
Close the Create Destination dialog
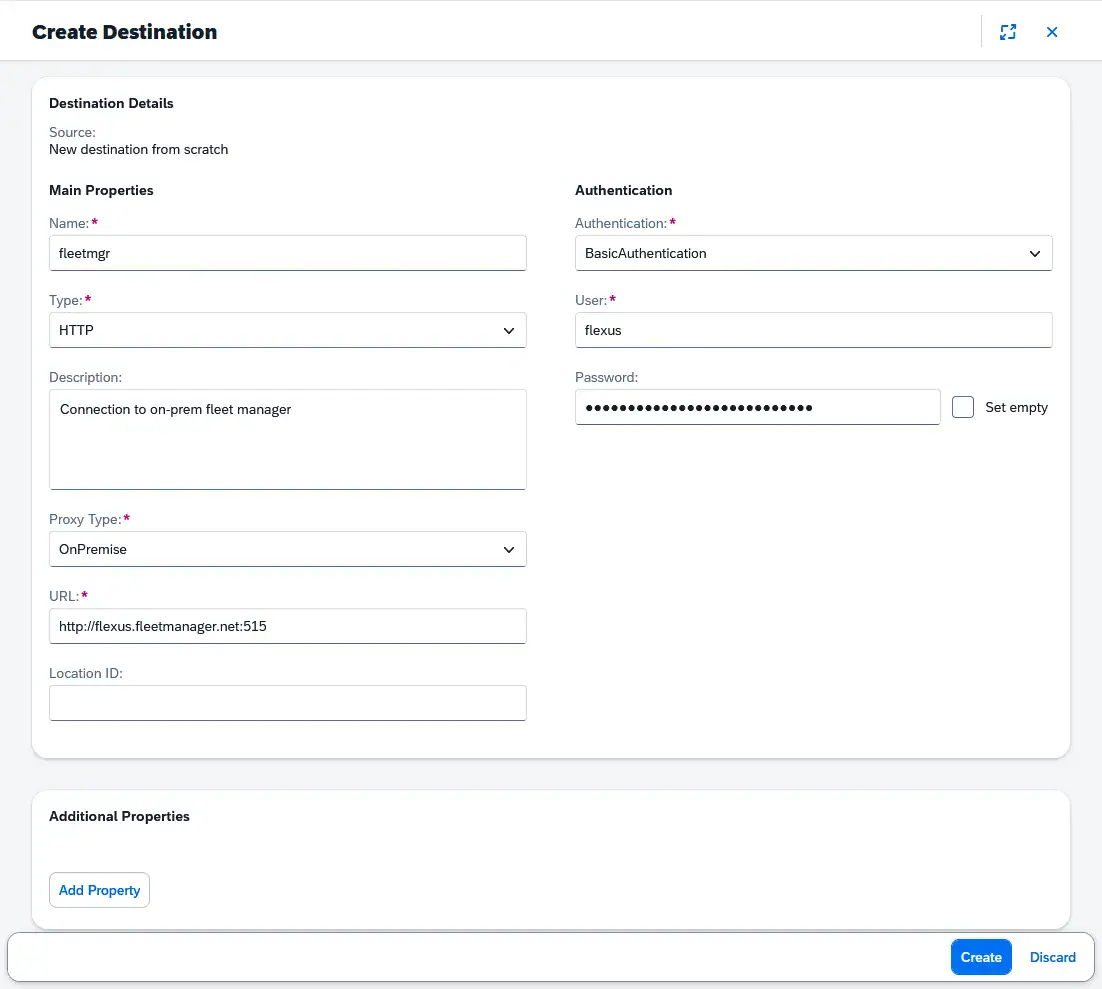(x=1052, y=32)
